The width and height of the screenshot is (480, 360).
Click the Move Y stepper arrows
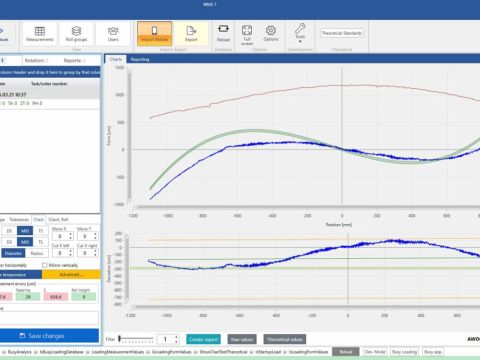95,236
